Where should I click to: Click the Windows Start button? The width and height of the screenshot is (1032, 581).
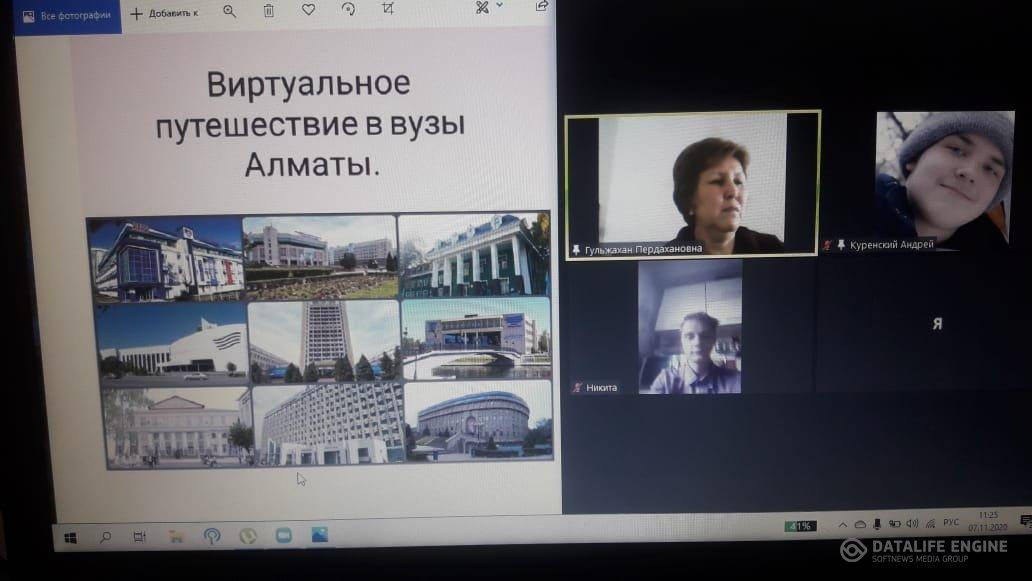(70, 538)
